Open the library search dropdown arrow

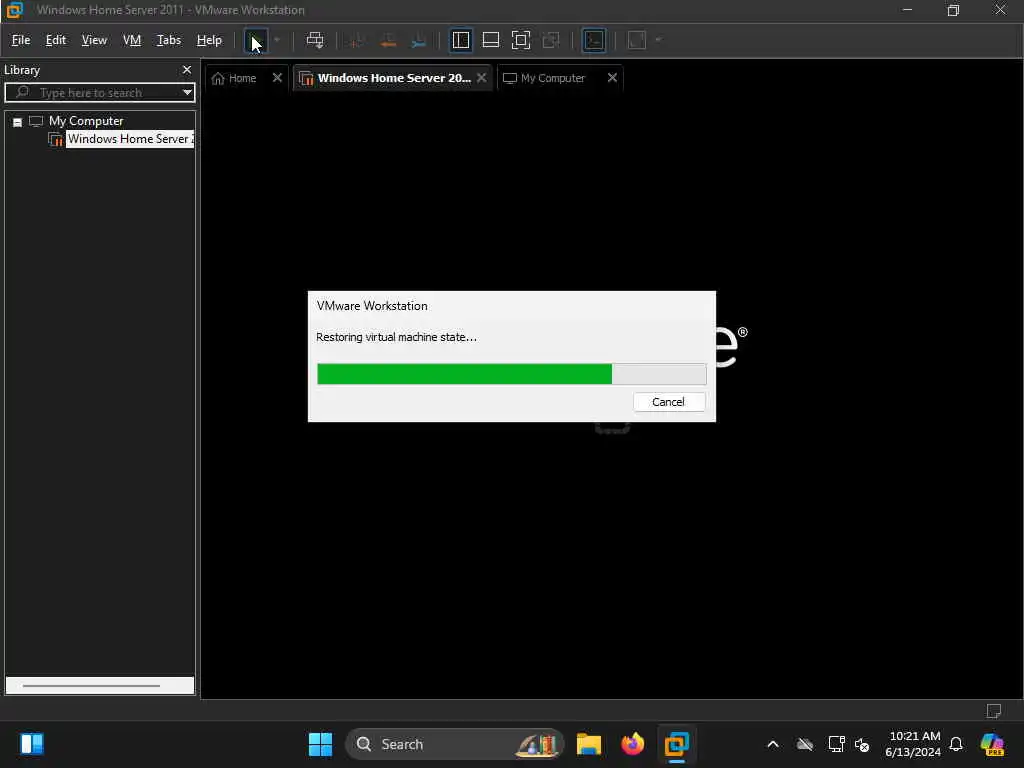tap(187, 93)
